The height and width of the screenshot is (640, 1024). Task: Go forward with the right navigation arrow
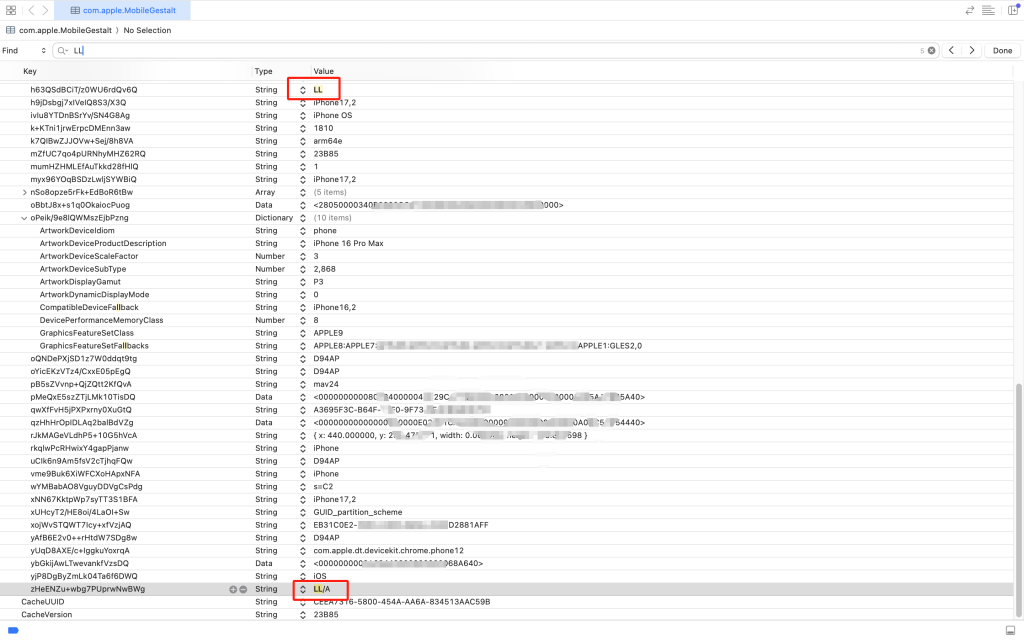(47, 10)
